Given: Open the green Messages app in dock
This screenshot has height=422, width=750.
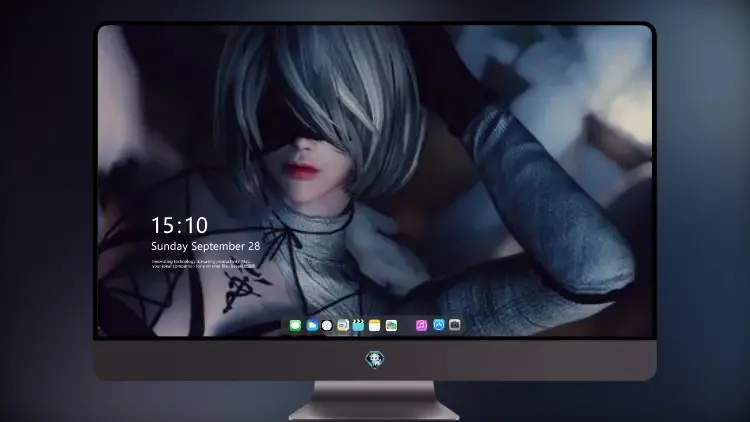Looking at the screenshot, I should coord(295,325).
